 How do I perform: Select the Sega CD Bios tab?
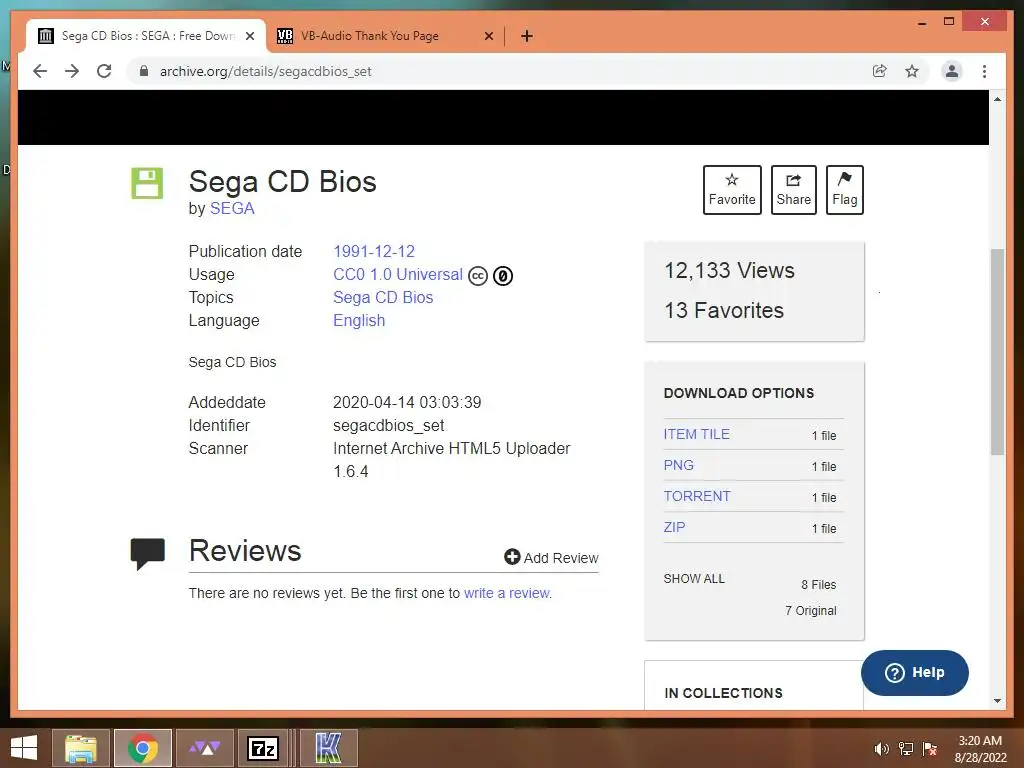(x=147, y=36)
